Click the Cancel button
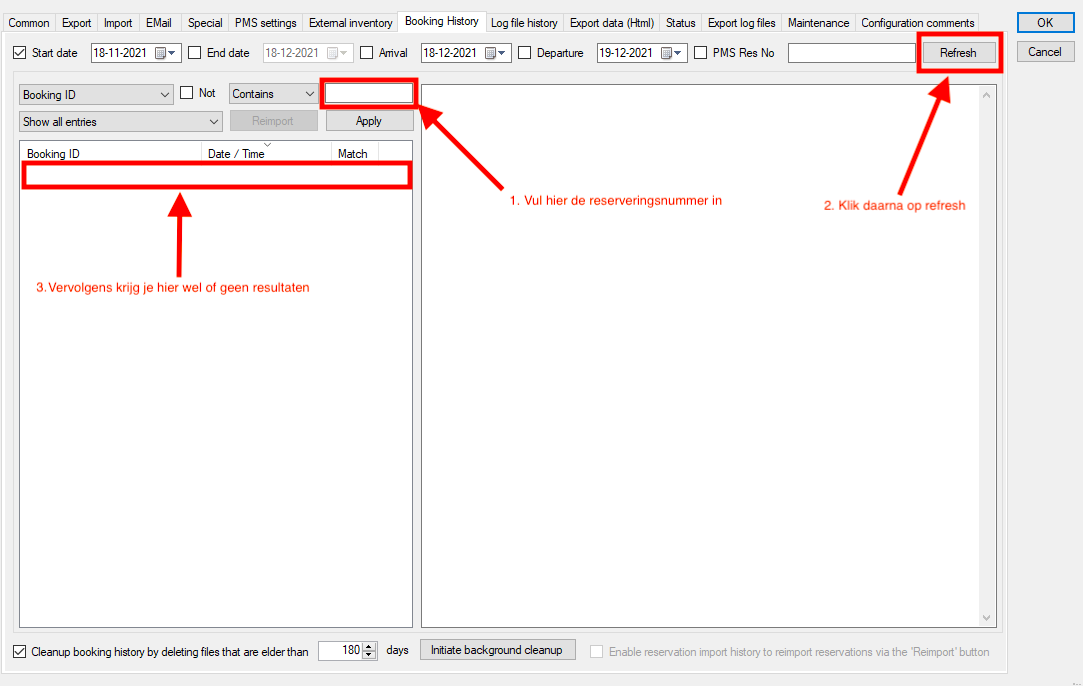The height and width of the screenshot is (686, 1083). [1045, 52]
